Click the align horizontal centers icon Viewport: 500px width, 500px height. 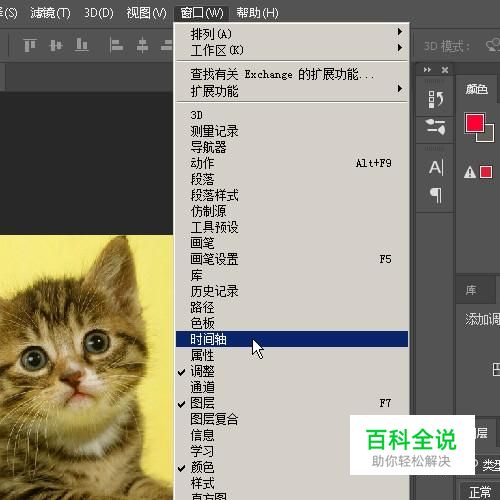point(142,45)
